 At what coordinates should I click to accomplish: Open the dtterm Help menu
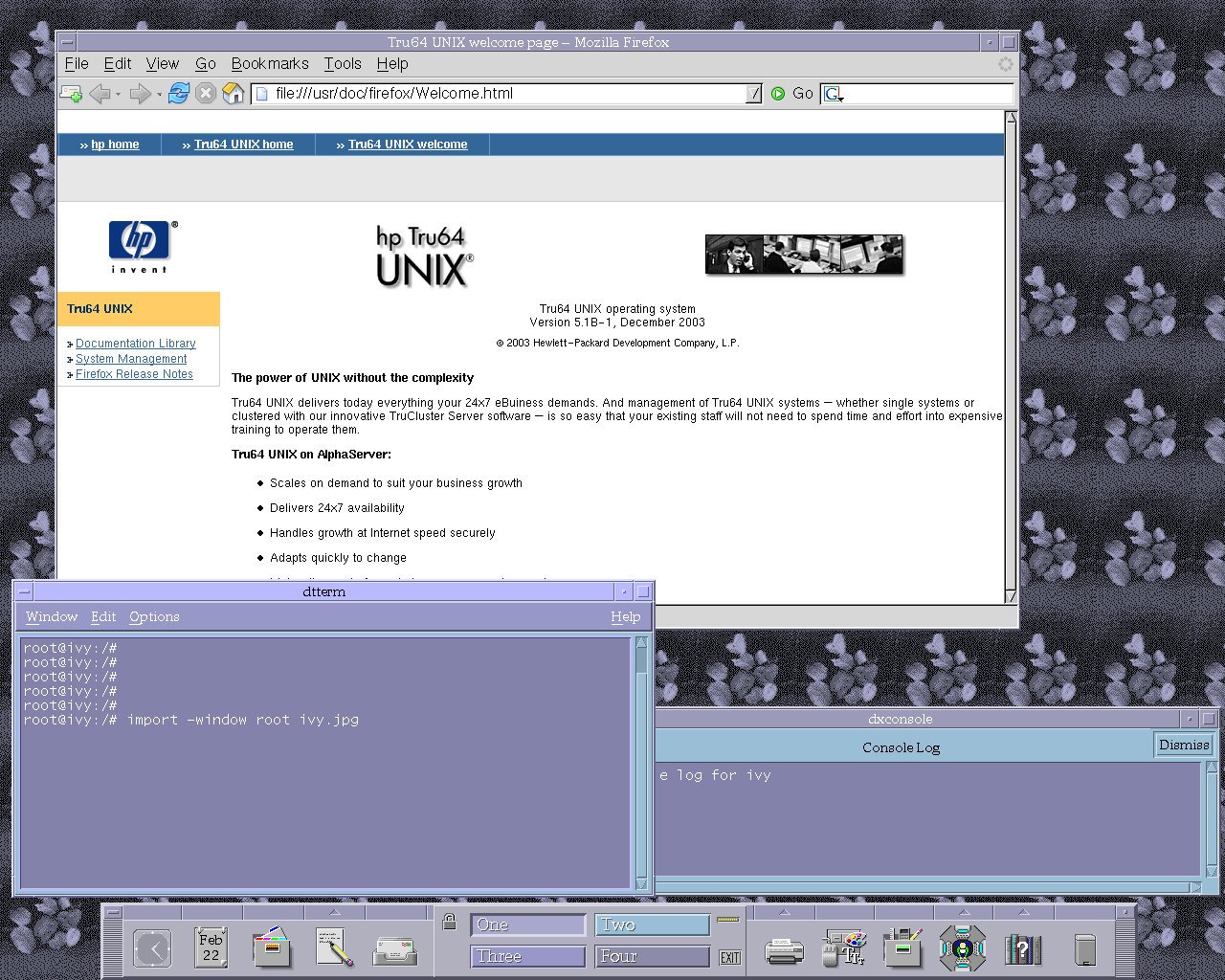[626, 616]
